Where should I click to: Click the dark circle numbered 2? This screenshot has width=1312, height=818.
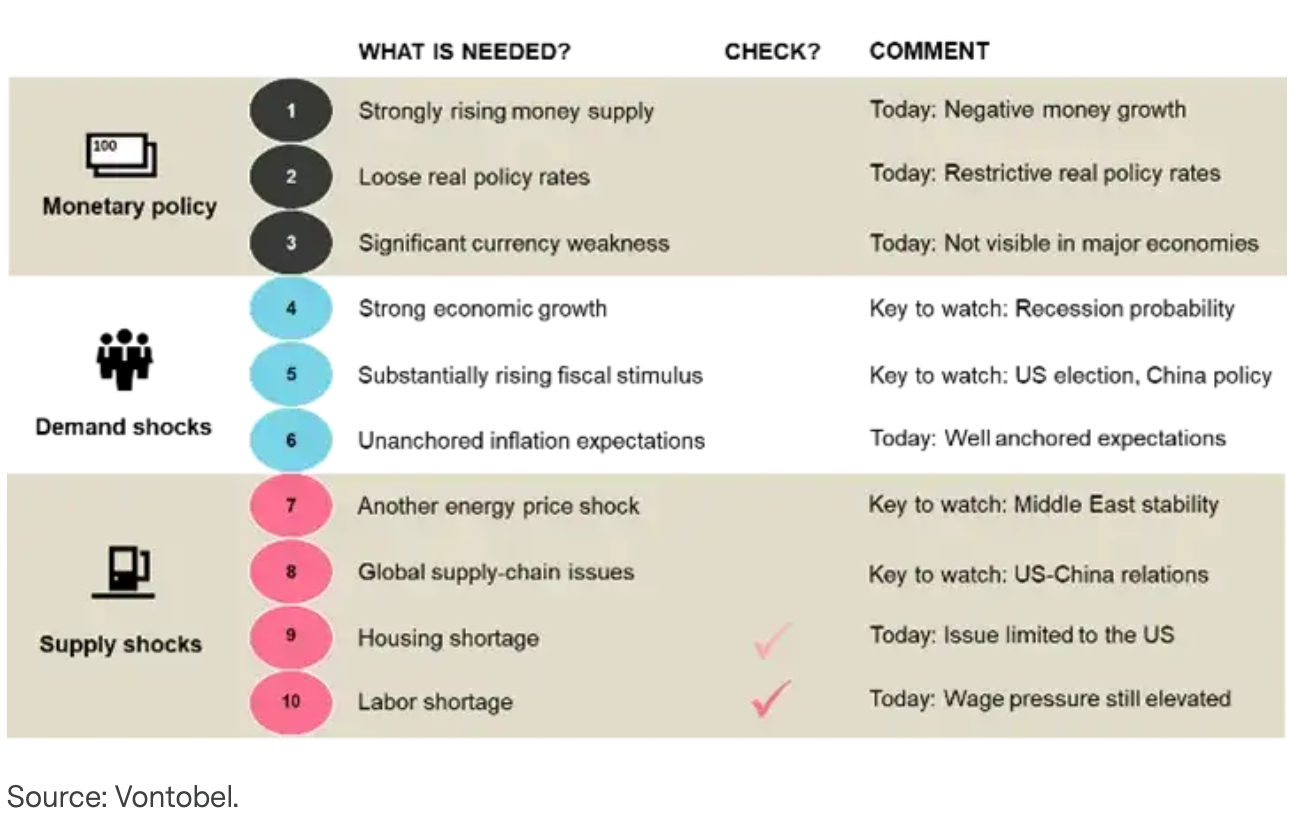pyautogui.click(x=291, y=177)
